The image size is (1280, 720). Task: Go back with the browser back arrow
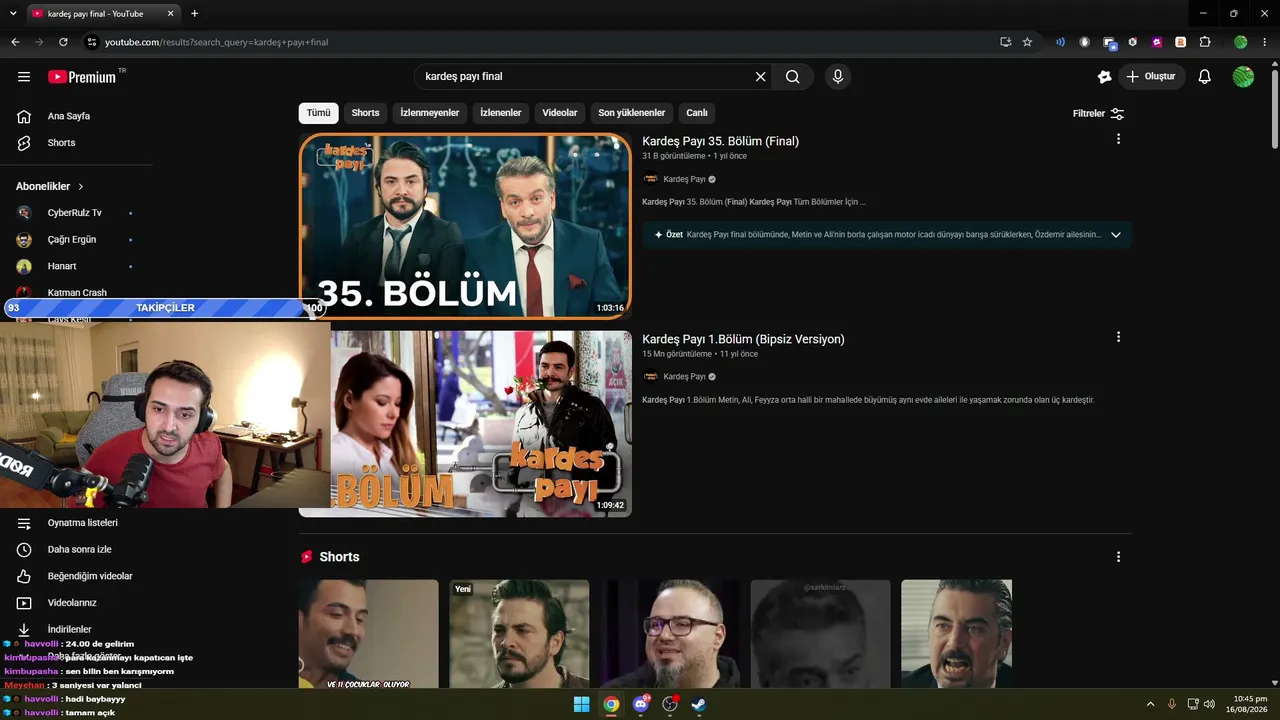(15, 42)
